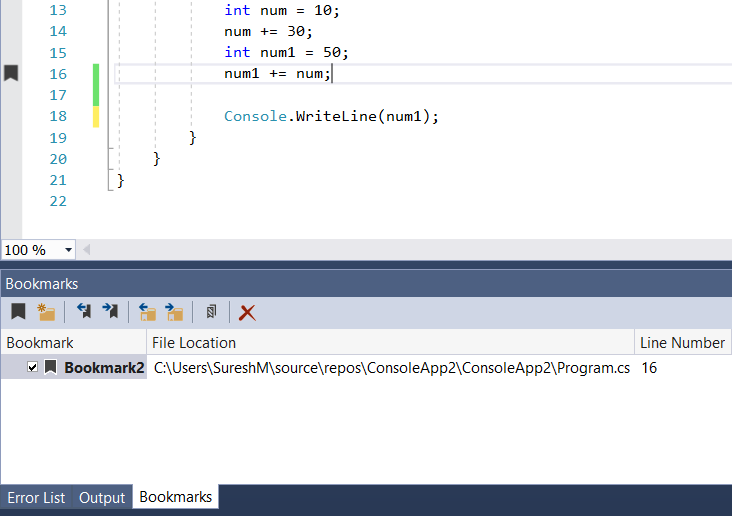
Task: Go to the previous bookmark
Action: 84,311
